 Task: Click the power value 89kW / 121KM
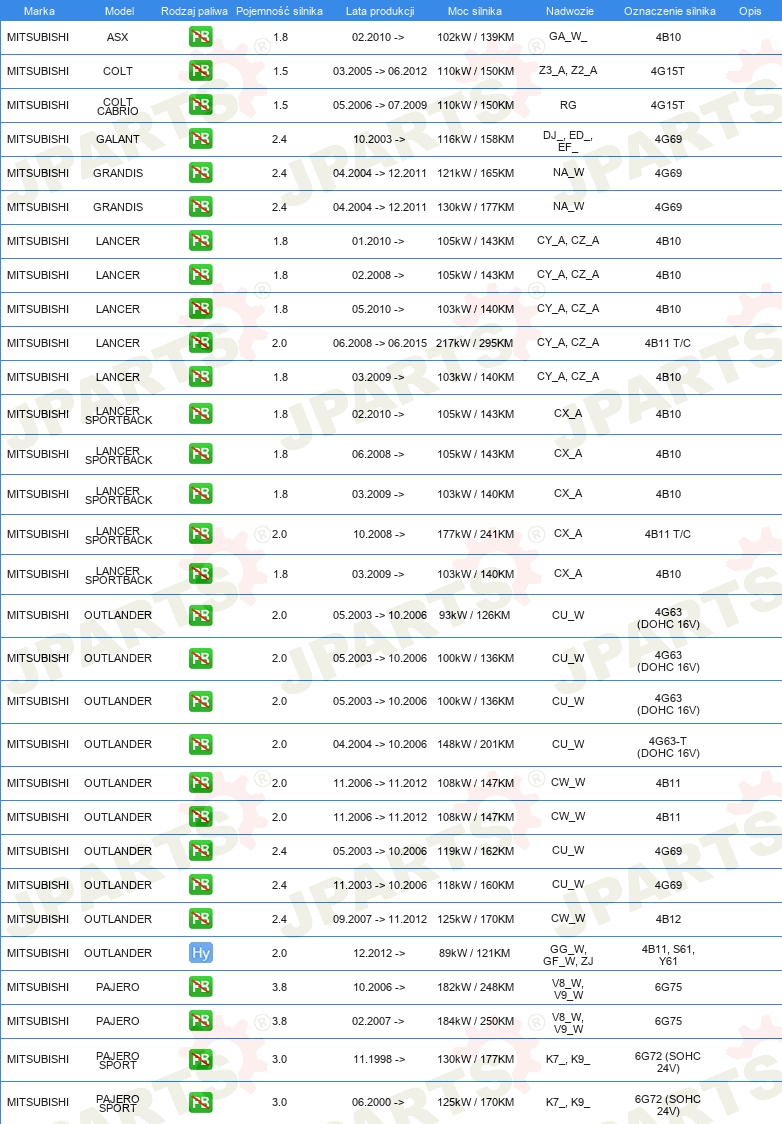475,953
